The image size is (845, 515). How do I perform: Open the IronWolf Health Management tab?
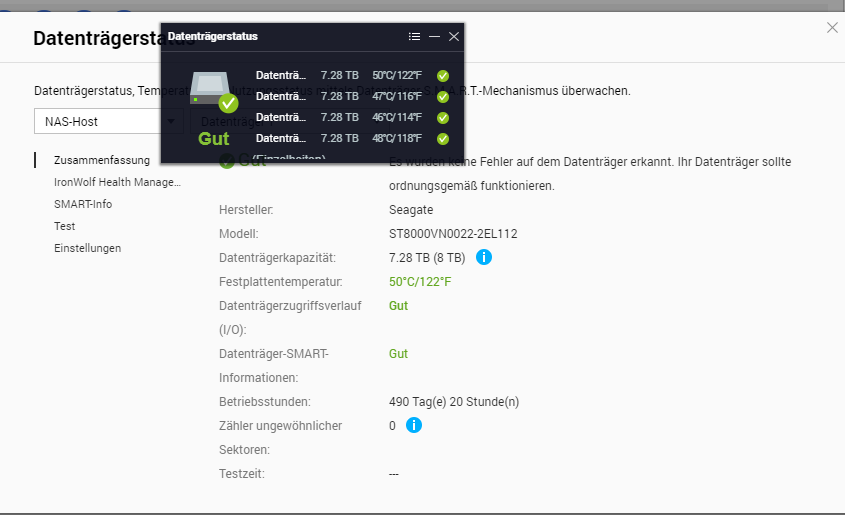pyautogui.click(x=117, y=182)
